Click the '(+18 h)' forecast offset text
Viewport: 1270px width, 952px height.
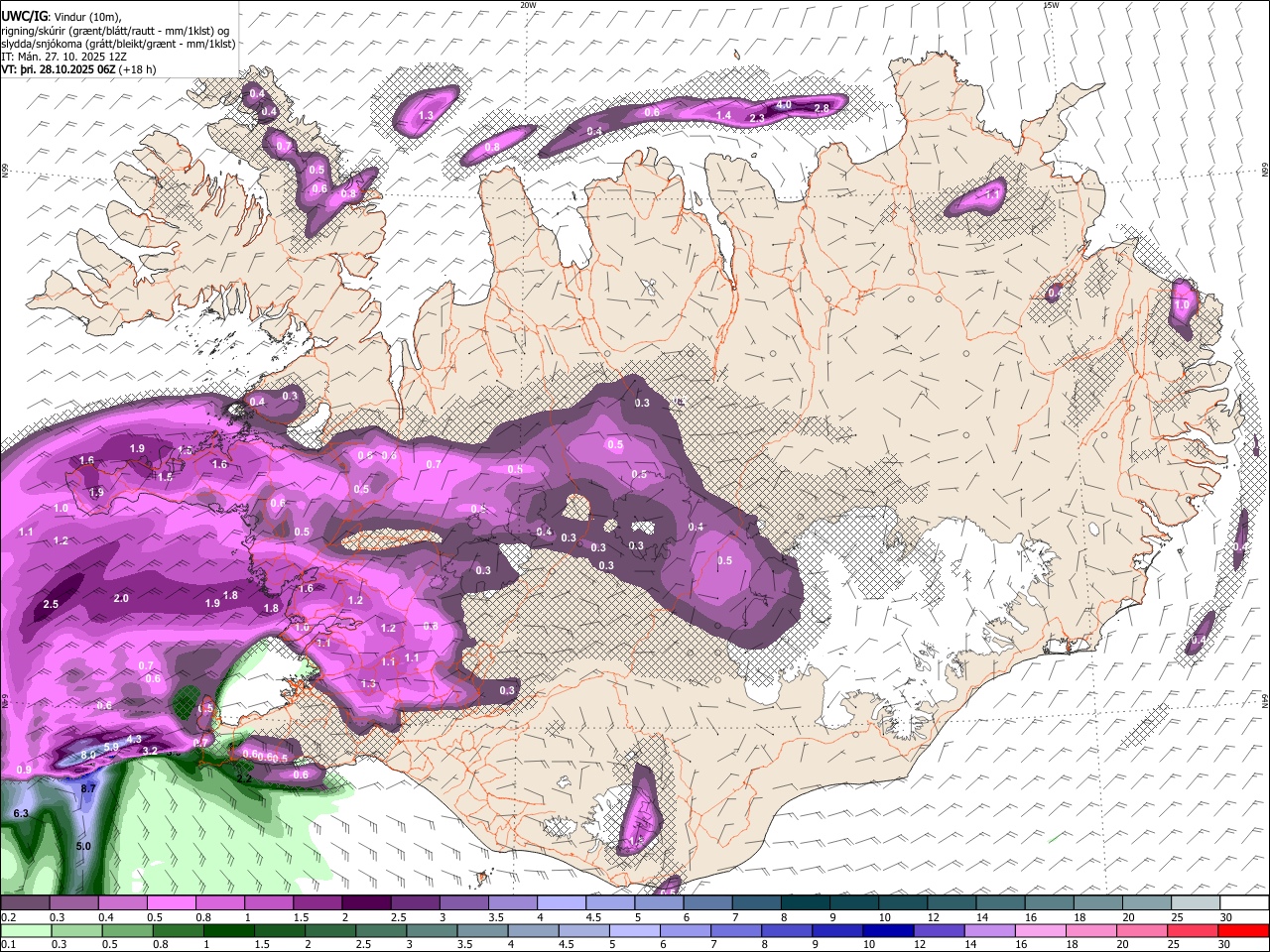pyautogui.click(x=137, y=69)
